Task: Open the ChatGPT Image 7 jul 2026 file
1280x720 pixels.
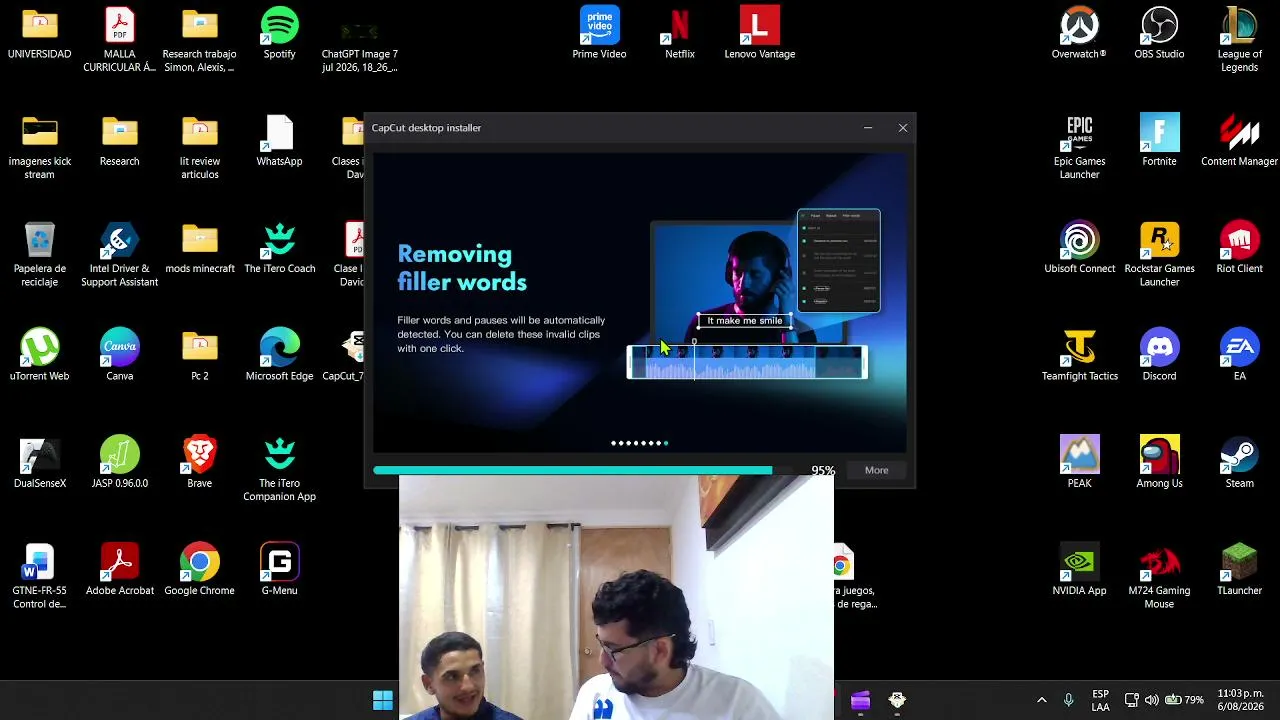Action: click(360, 40)
